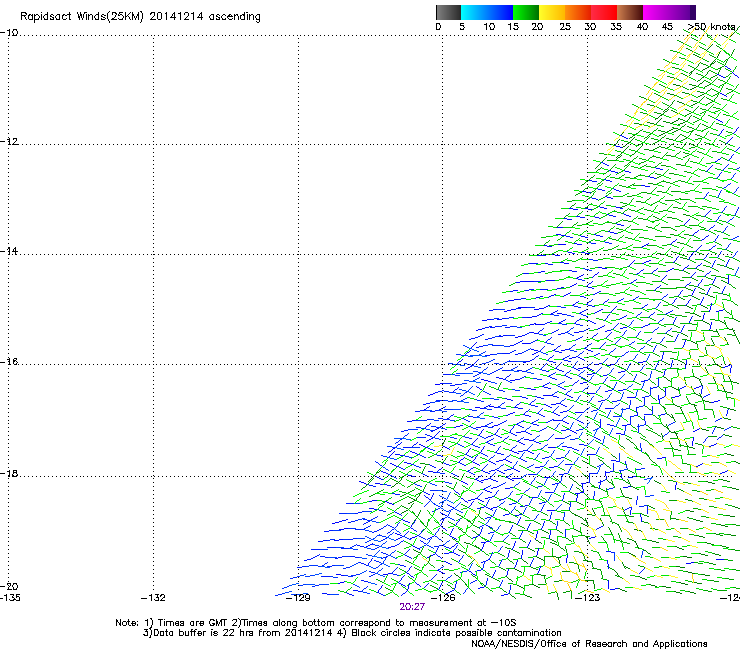Click the '>50 knots' legend label
Screen dimensions: 740x650
[711, 27]
